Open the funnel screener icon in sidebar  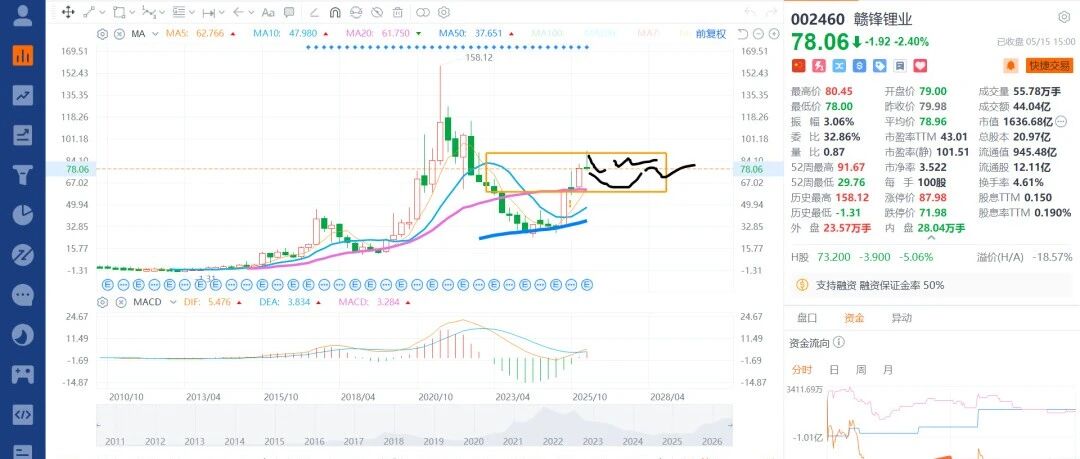coord(23,175)
